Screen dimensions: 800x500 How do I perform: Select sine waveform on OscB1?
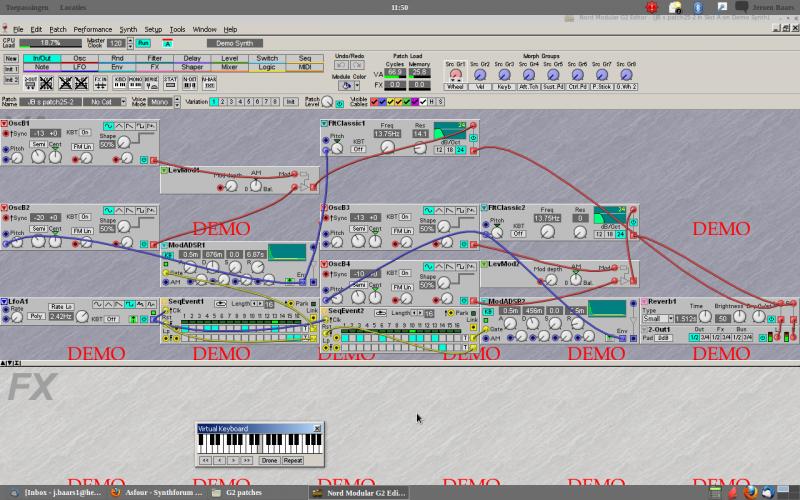pyautogui.click(x=108, y=126)
